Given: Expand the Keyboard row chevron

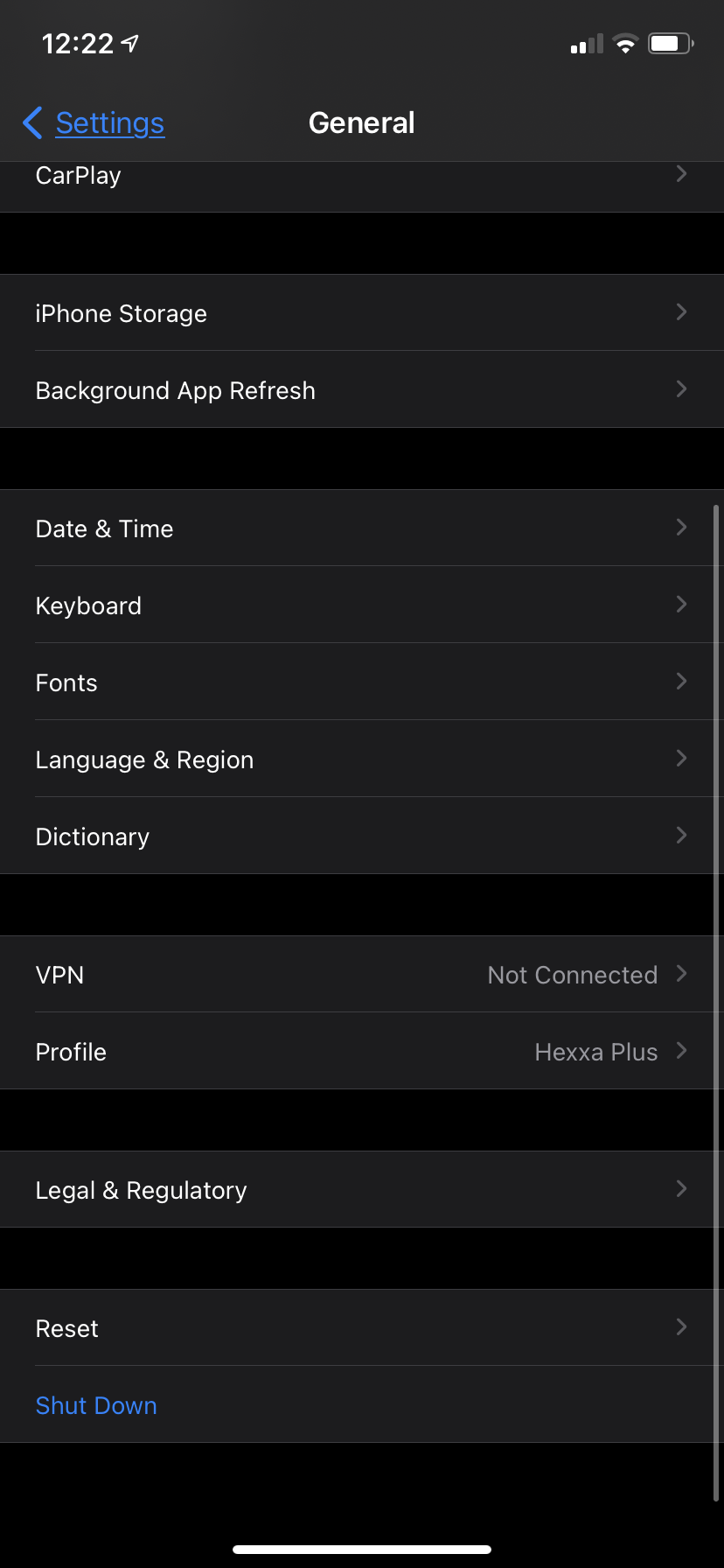Looking at the screenshot, I should [681, 605].
